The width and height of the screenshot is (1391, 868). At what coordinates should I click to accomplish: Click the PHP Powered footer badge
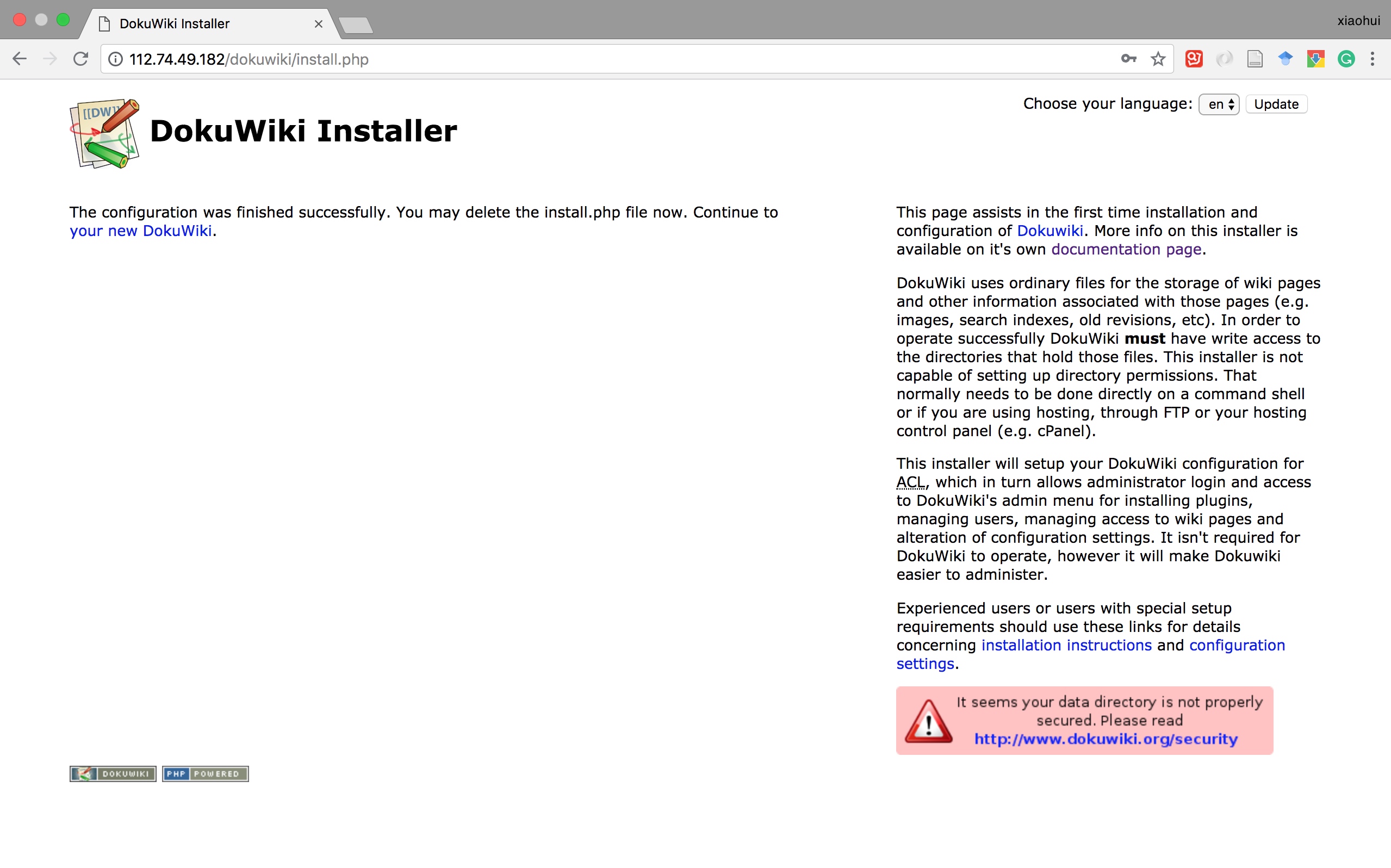(x=205, y=773)
